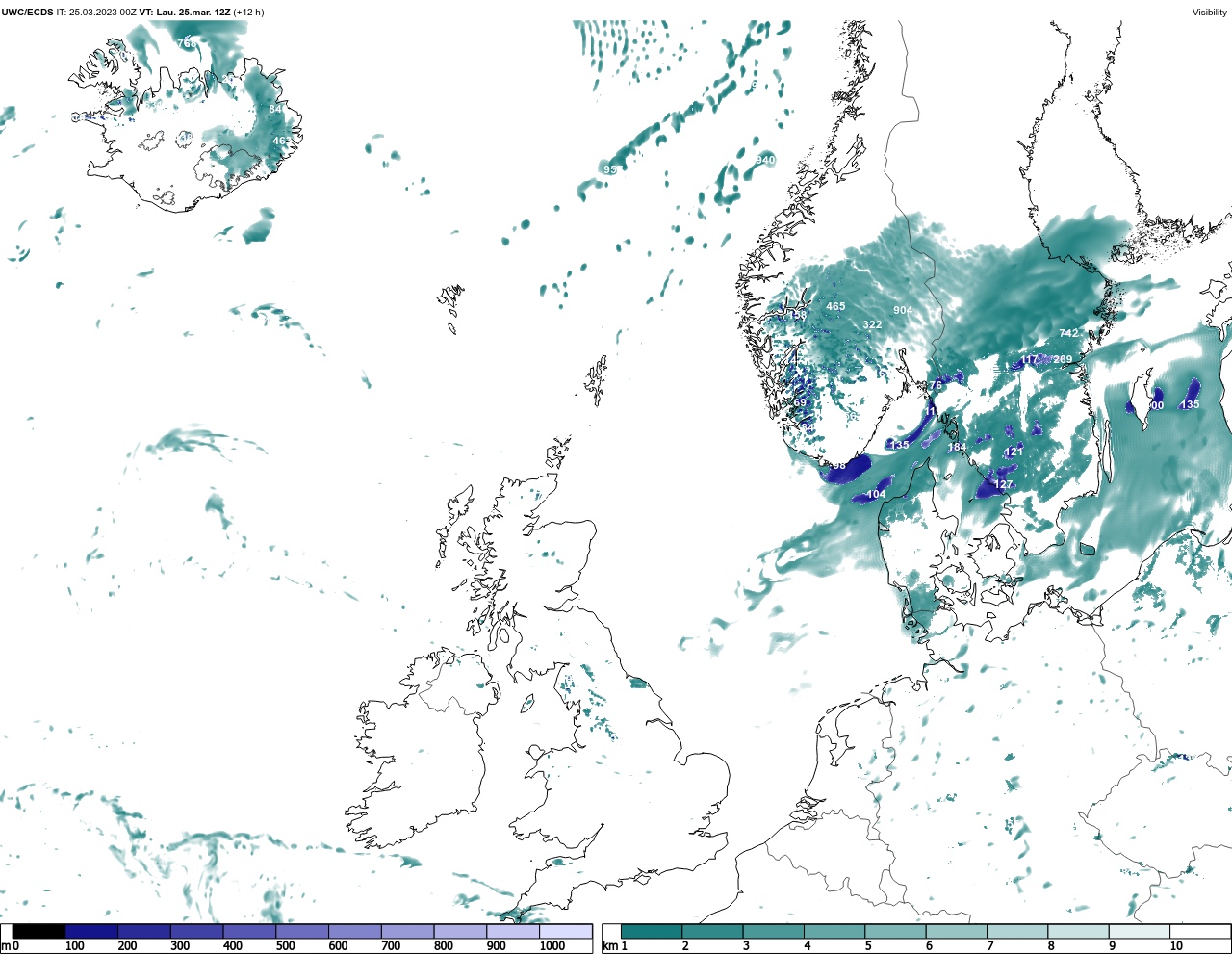Click the '(+12 h)' forecast offset text
Screen dimensions: 1232x954
(x=248, y=12)
